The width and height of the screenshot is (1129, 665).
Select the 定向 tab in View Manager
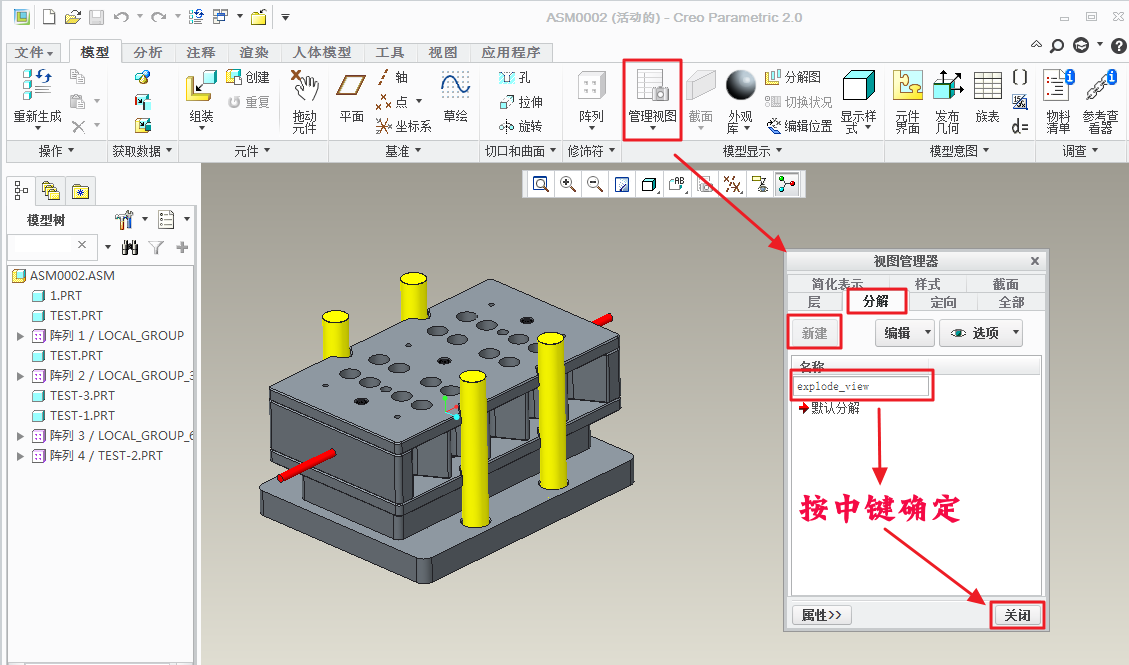point(943,302)
